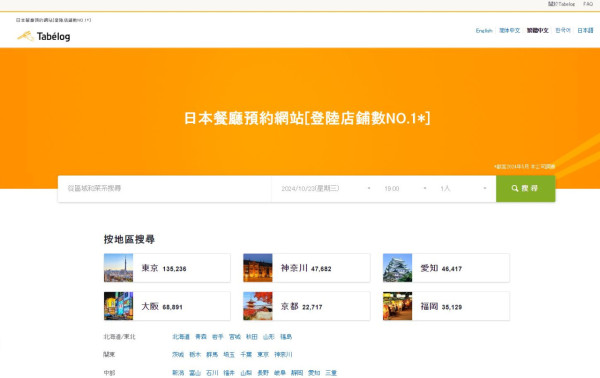Open the 京都 22,717 region card

pyautogui.click(x=306, y=306)
